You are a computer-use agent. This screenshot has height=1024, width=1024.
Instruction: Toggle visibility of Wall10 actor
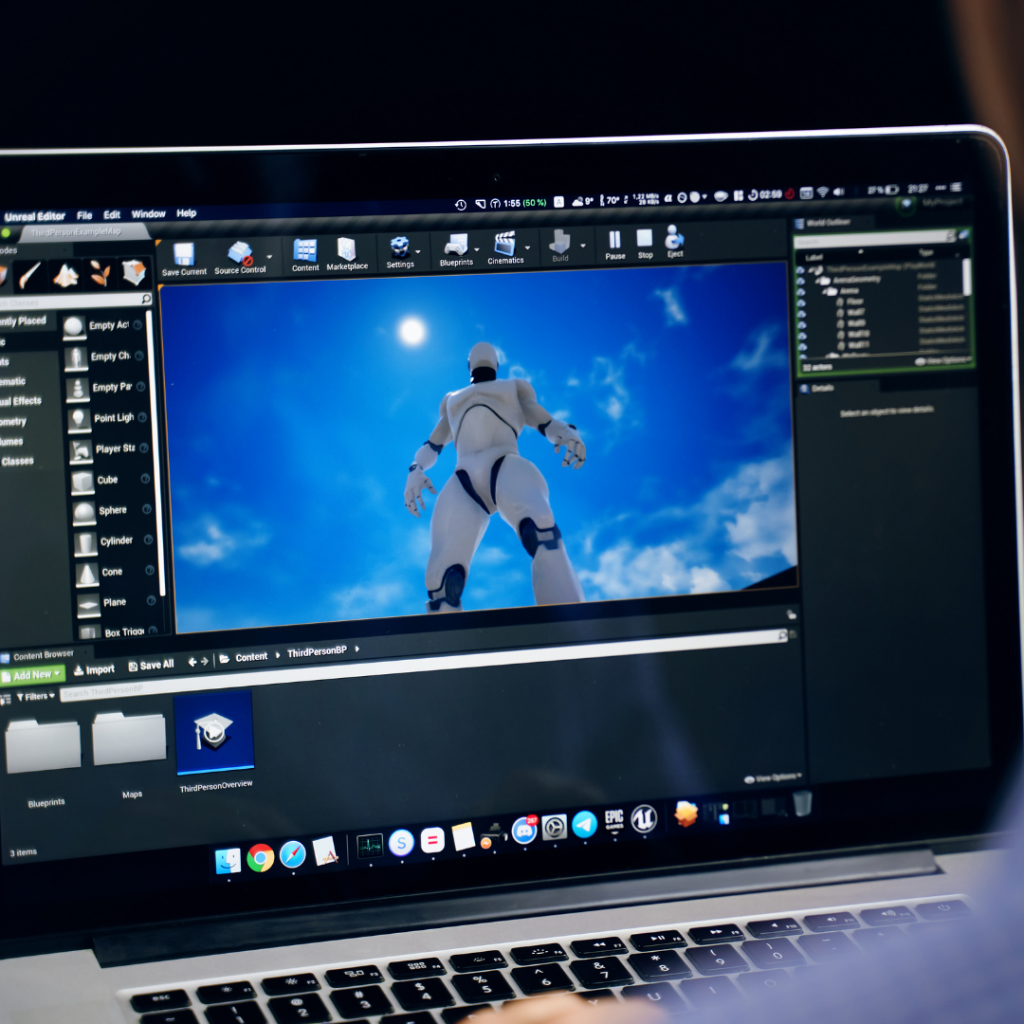803,334
